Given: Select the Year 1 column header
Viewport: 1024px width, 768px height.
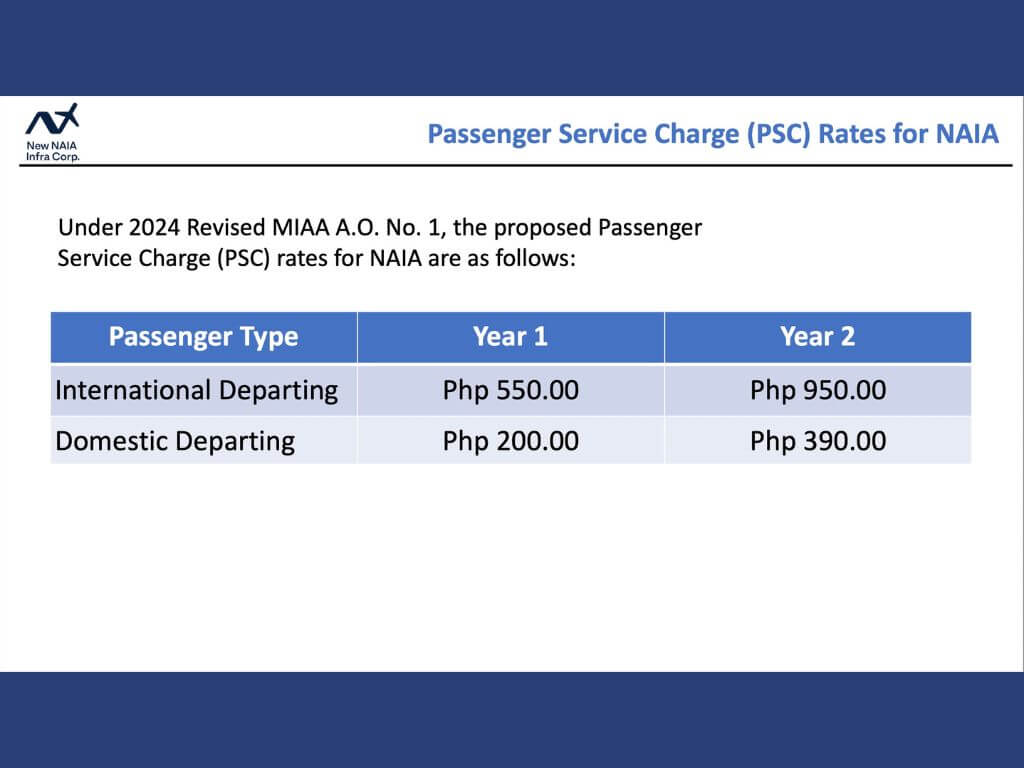Looking at the screenshot, I should pos(511,337).
